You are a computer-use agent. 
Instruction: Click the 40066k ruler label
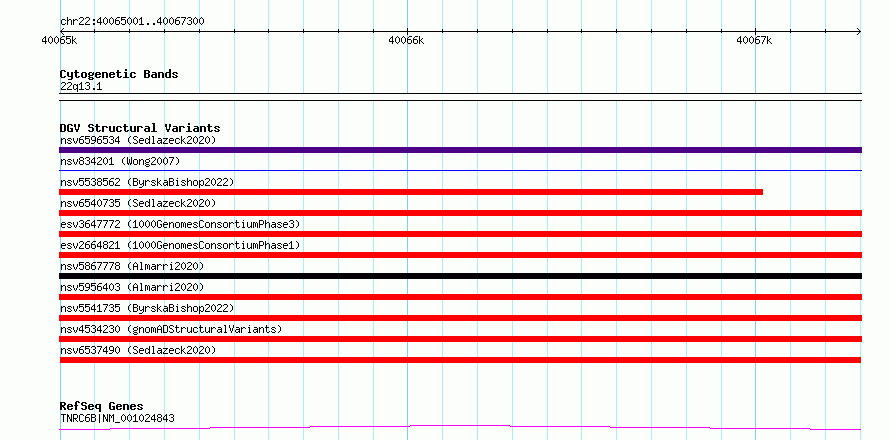(406, 41)
